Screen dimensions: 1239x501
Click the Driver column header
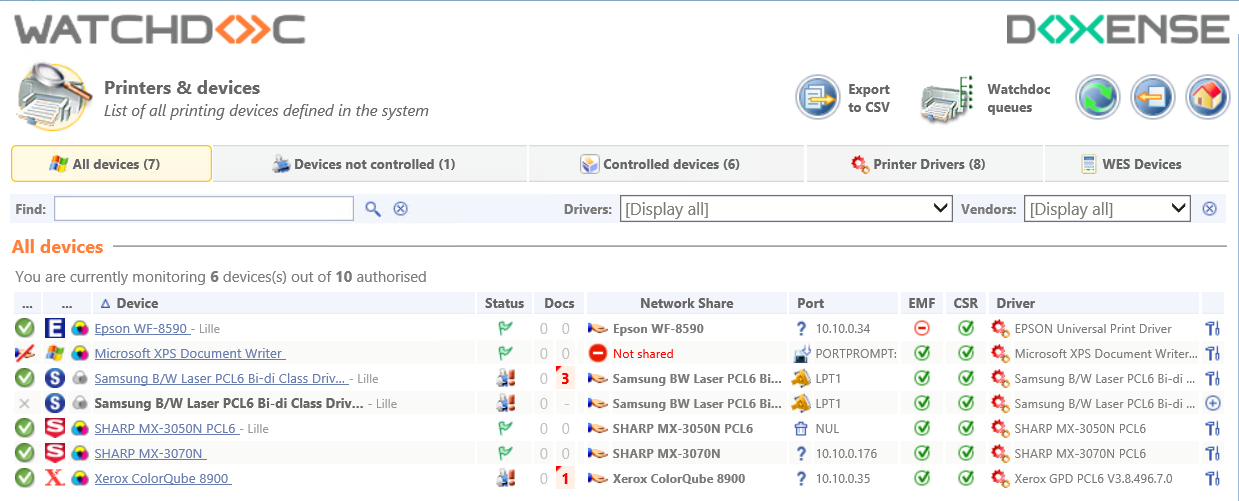tap(1015, 303)
